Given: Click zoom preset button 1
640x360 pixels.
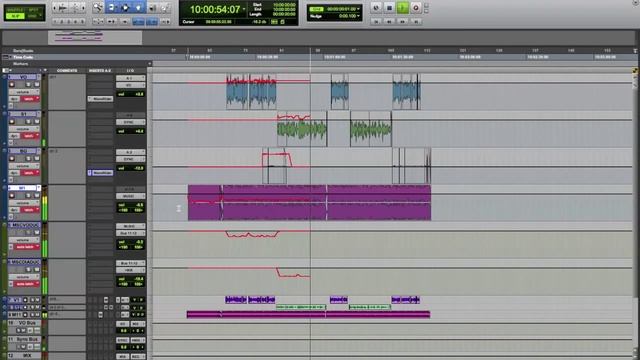Looking at the screenshot, I should [x=55, y=21].
